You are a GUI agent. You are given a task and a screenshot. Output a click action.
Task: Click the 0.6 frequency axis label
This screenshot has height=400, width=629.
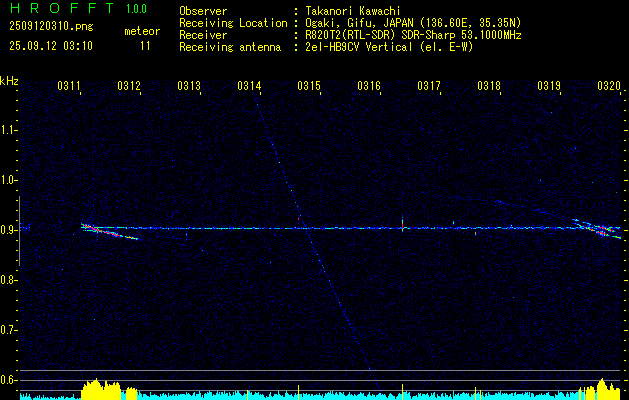point(7,380)
